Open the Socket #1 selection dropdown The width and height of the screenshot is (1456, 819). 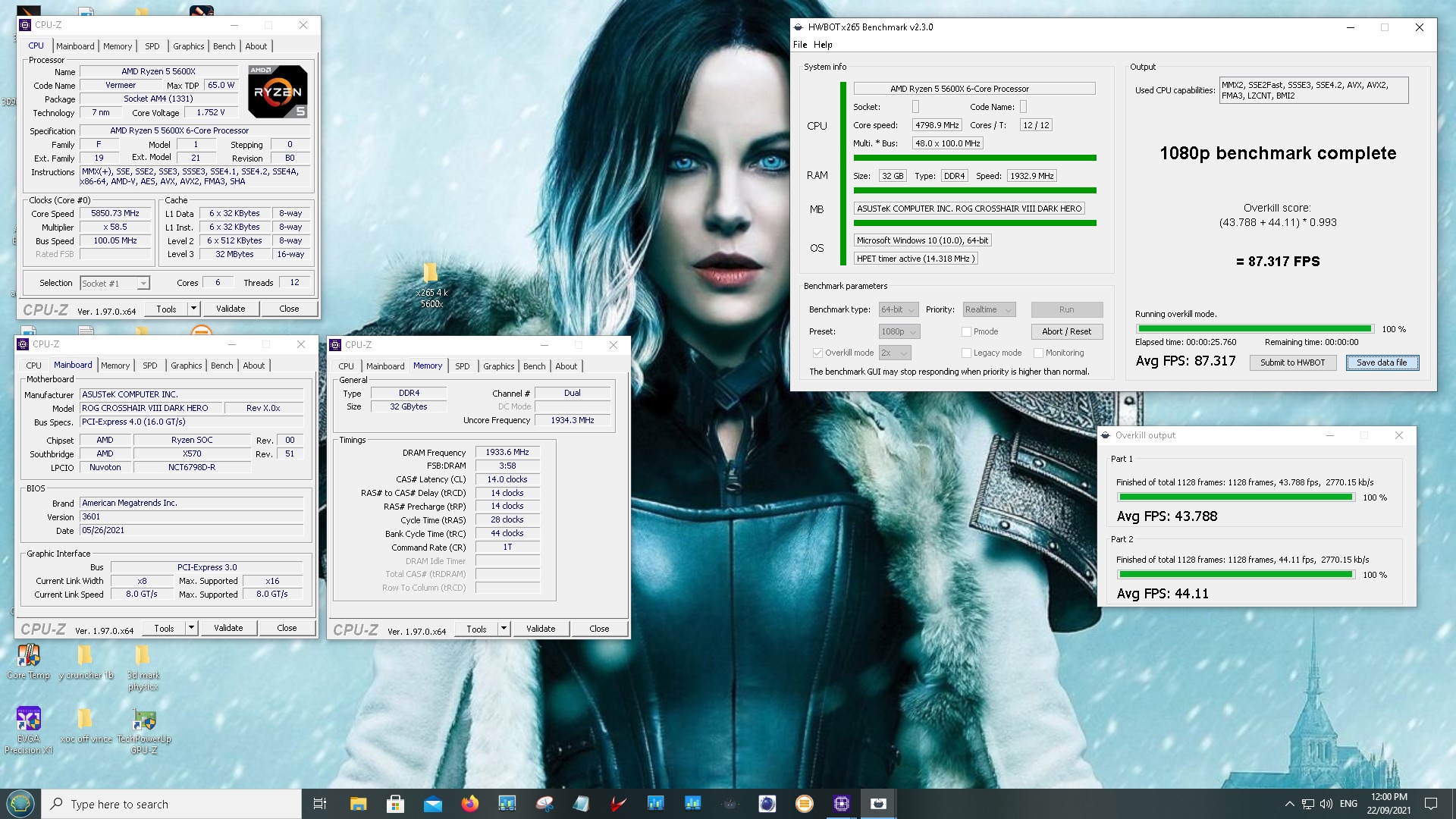pos(115,283)
